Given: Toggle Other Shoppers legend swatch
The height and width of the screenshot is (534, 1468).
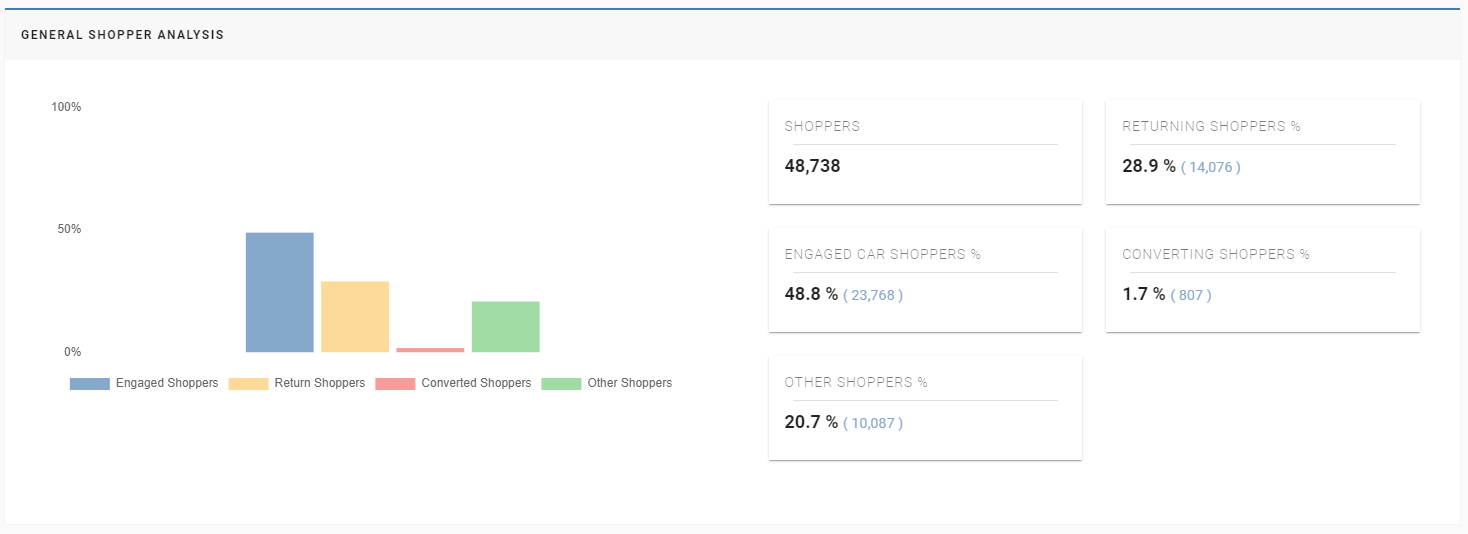Looking at the screenshot, I should click(561, 384).
